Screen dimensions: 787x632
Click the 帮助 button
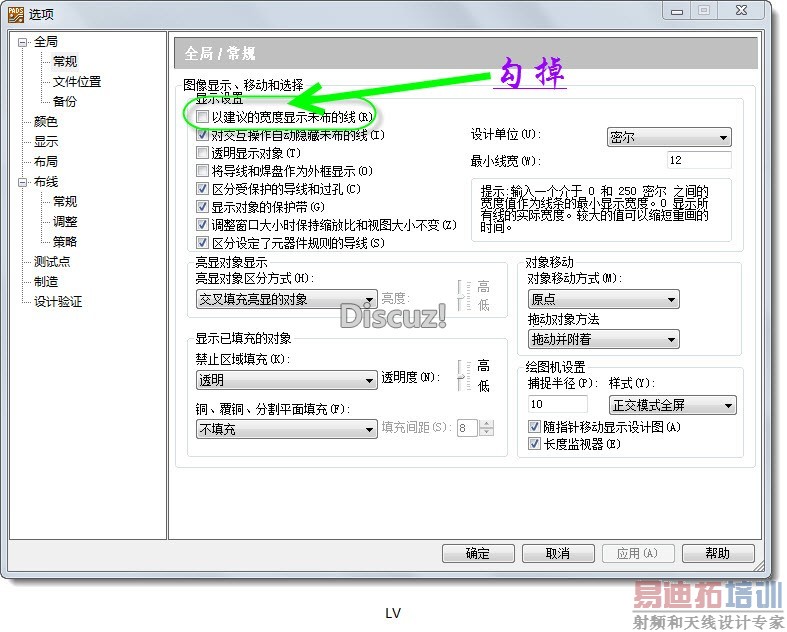(718, 553)
